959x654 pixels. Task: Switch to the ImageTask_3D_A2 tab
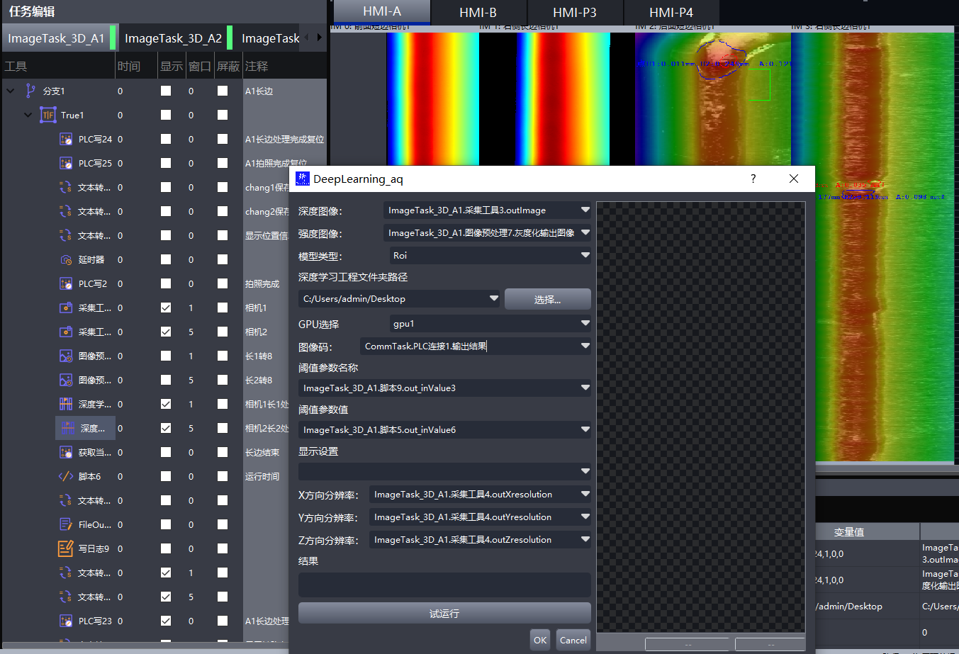click(173, 38)
